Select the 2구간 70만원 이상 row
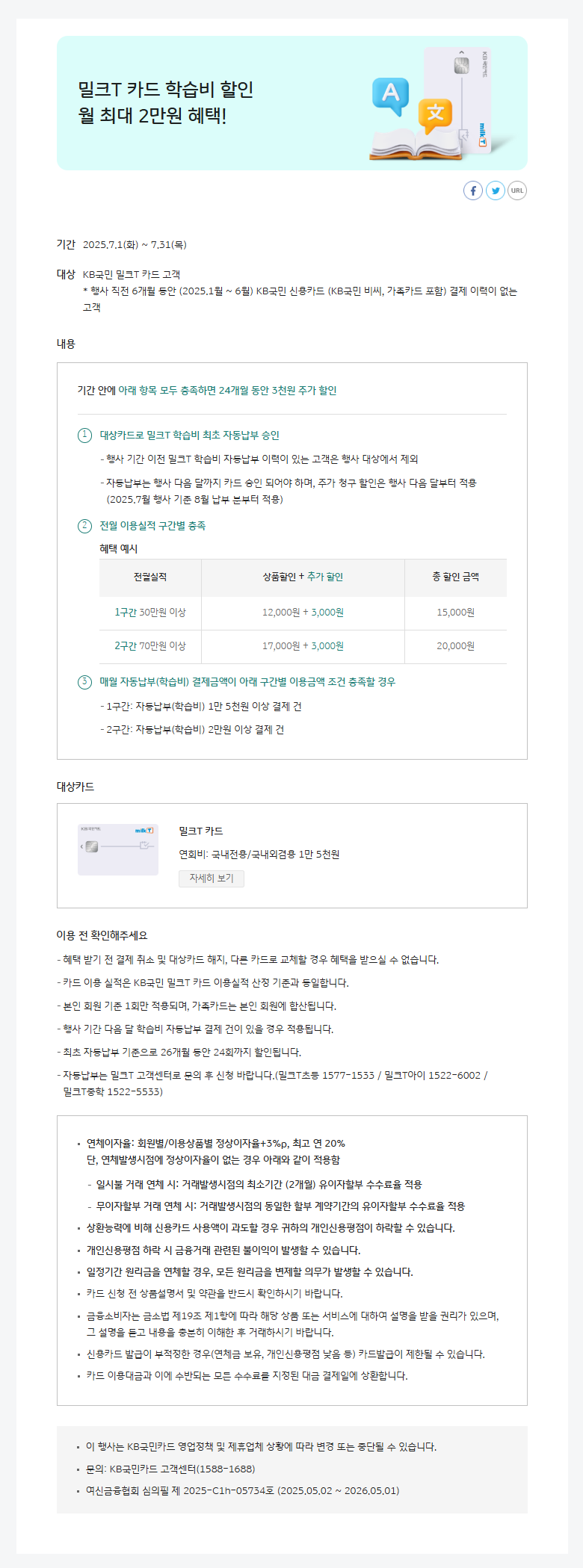 coord(303,646)
